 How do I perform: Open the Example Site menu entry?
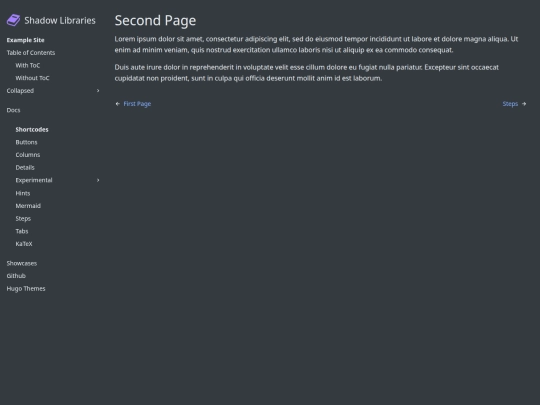[x=25, y=40]
